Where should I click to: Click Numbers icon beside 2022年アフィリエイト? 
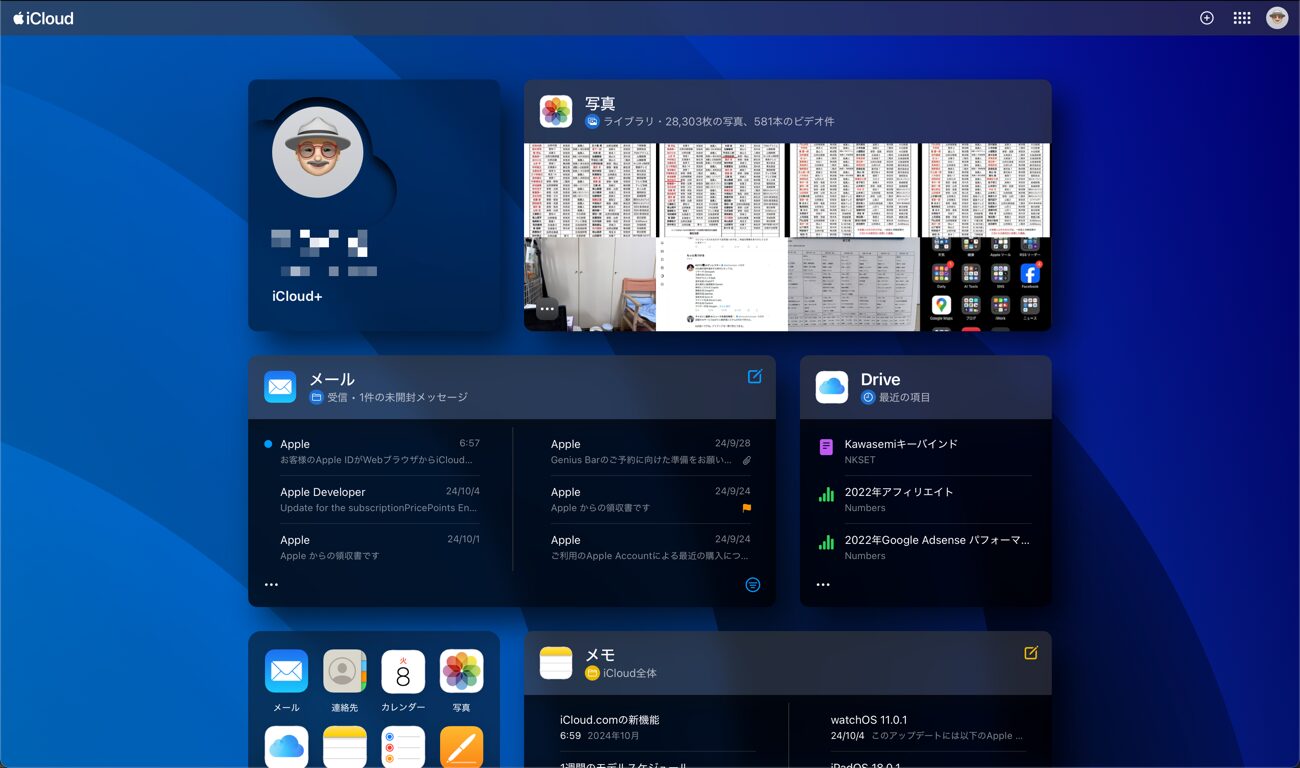(x=826, y=495)
